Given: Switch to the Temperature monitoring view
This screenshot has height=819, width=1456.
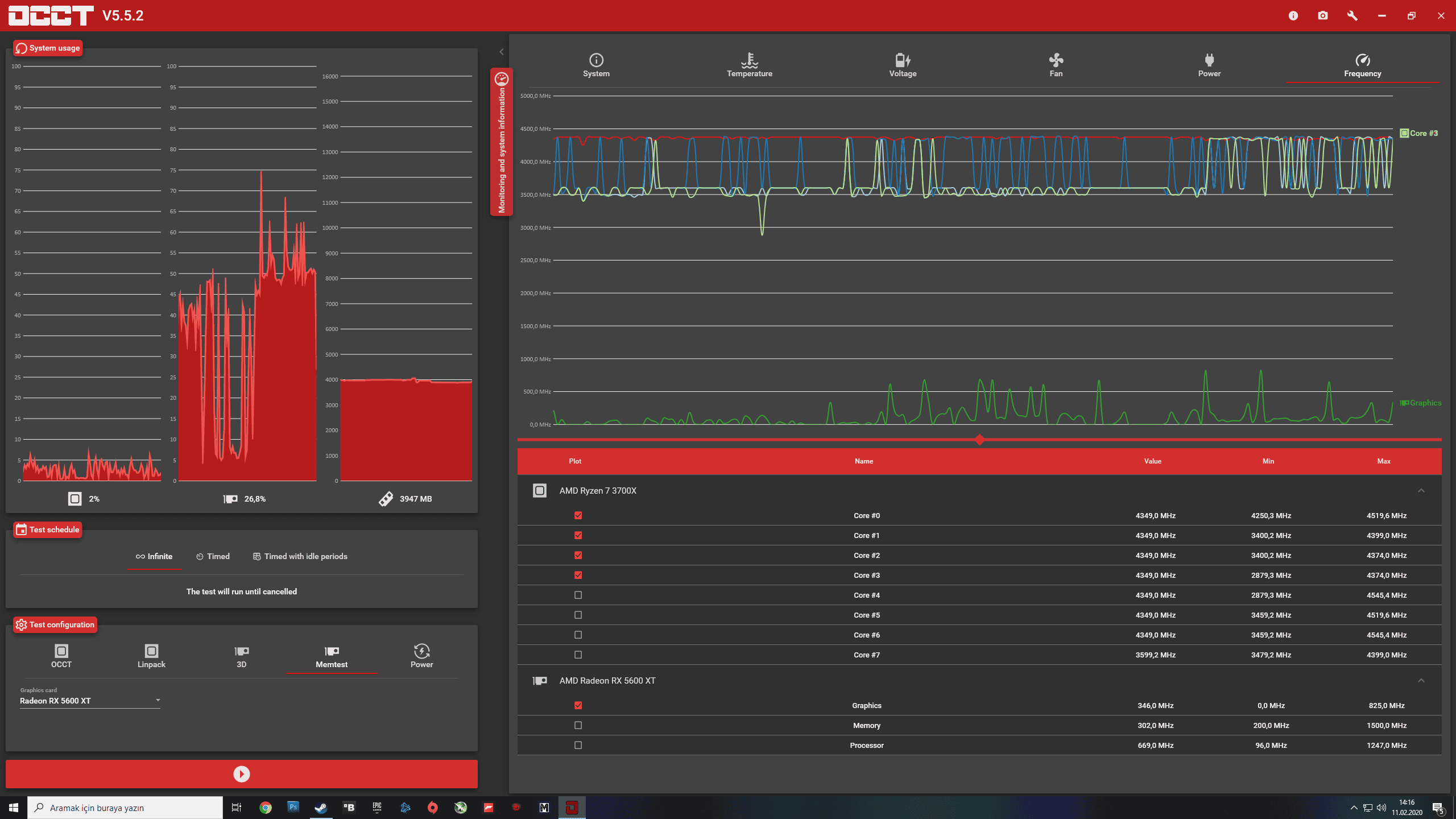Looking at the screenshot, I should click(749, 65).
